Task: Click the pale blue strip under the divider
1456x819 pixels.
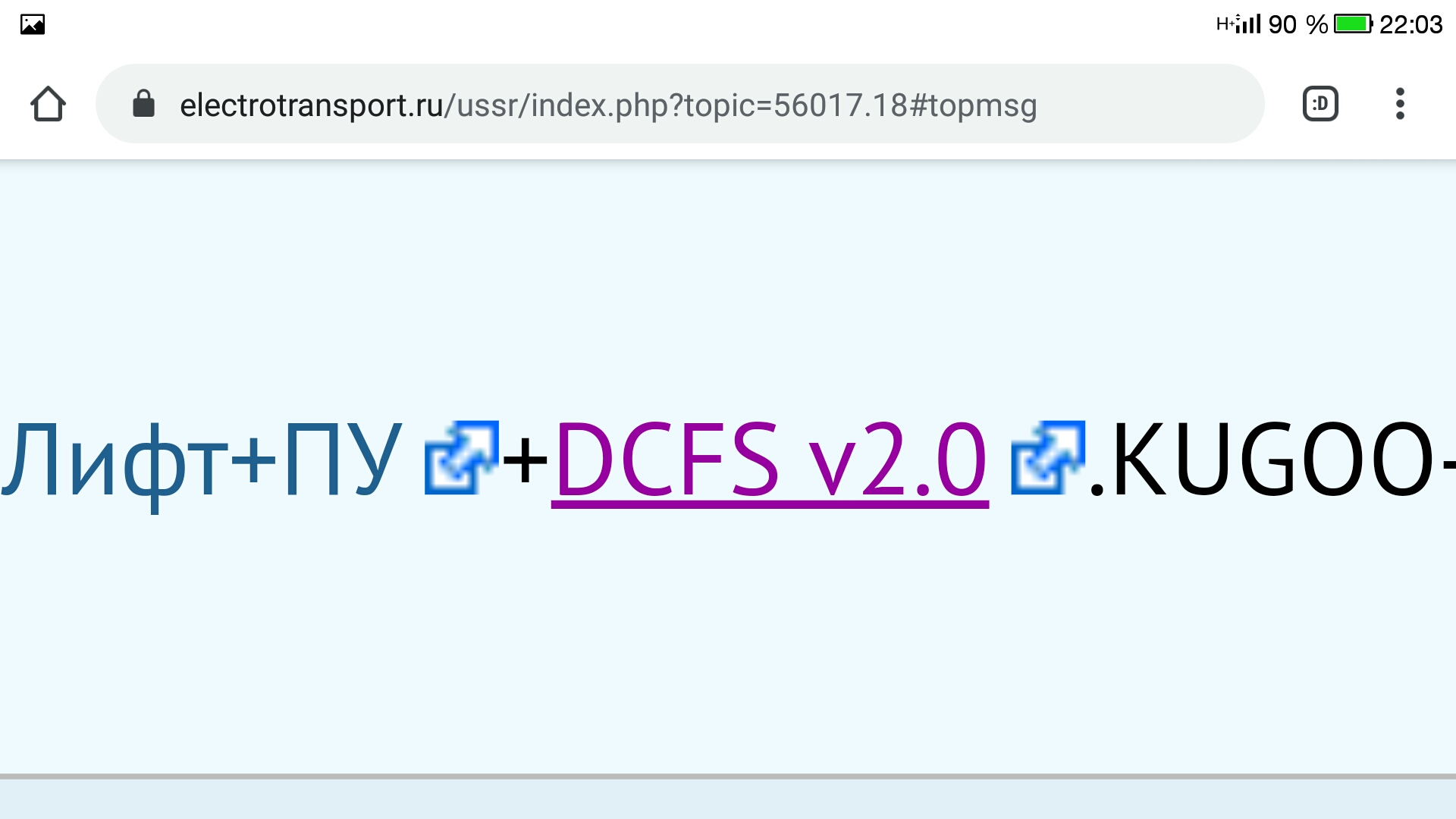Action: tap(728, 799)
